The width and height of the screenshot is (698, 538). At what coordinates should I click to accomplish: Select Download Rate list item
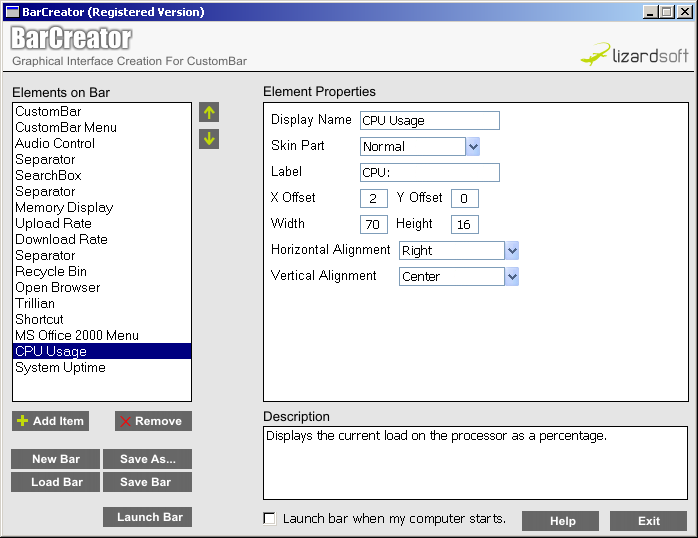coord(102,239)
